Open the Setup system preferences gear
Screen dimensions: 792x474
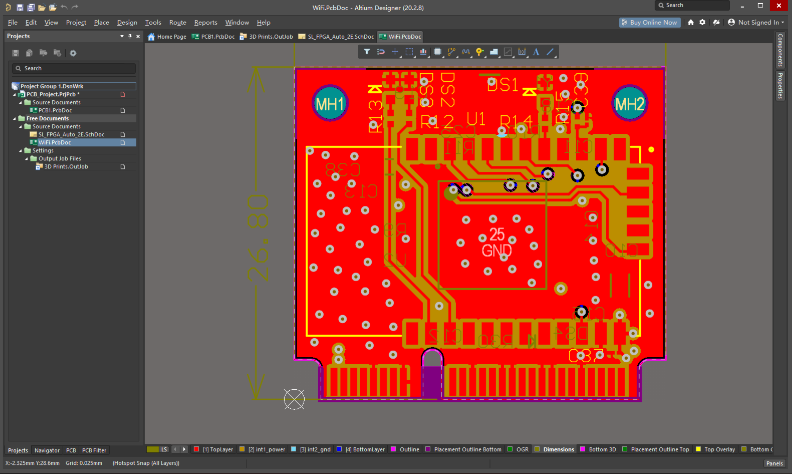702,22
